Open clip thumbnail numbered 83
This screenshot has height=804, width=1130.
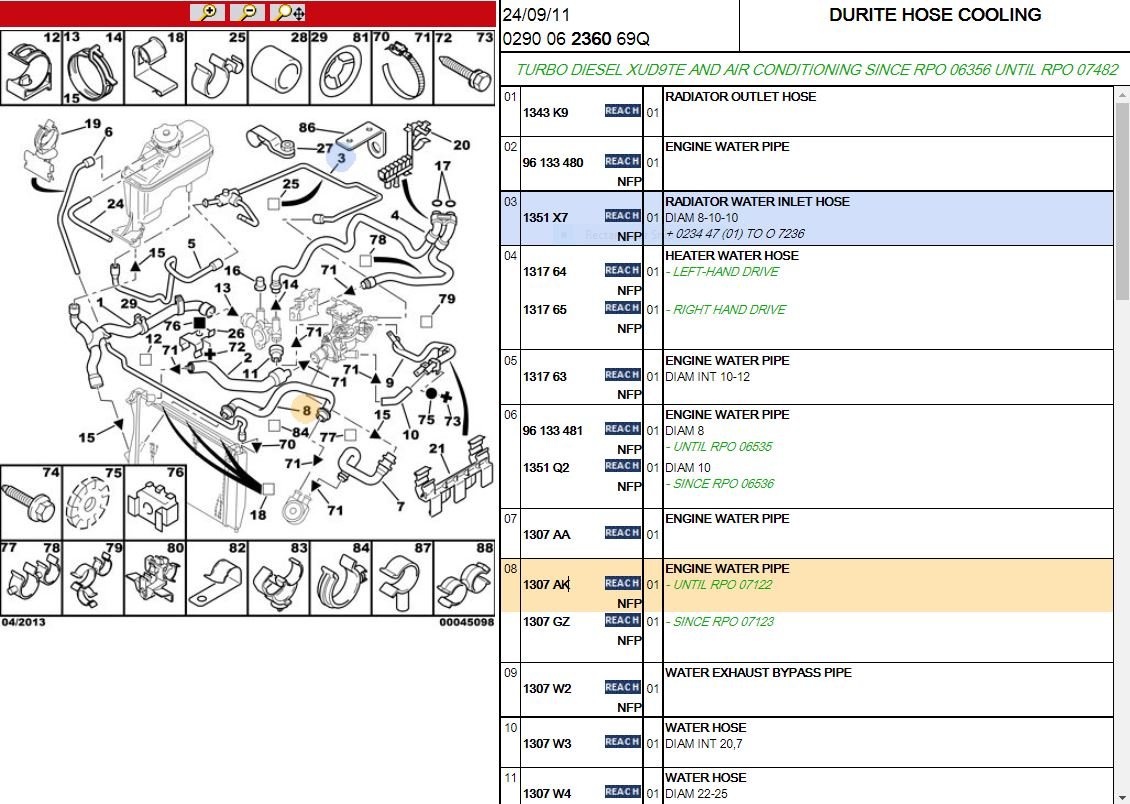(x=279, y=578)
